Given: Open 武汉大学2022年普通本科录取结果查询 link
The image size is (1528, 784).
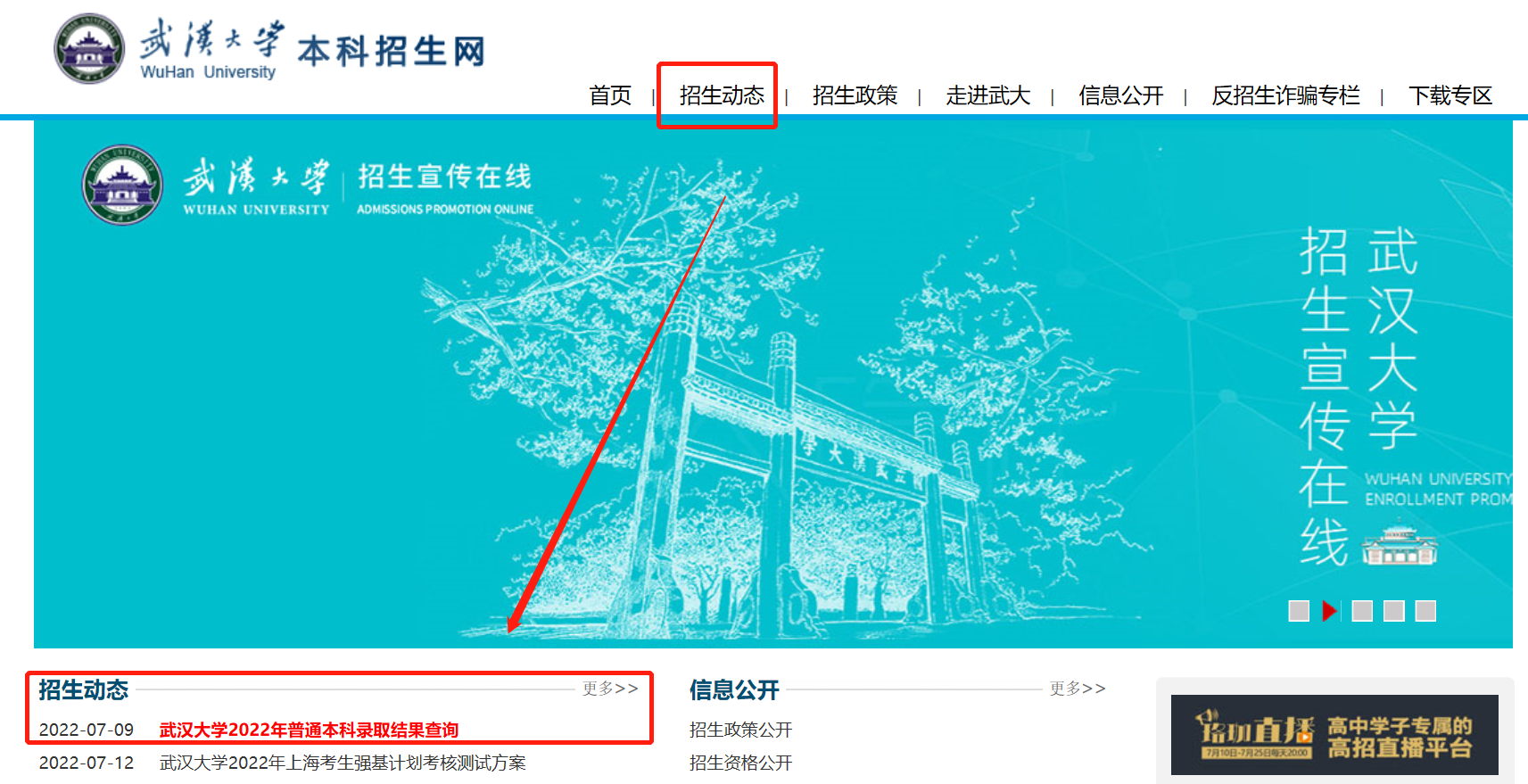Looking at the screenshot, I should tap(309, 730).
